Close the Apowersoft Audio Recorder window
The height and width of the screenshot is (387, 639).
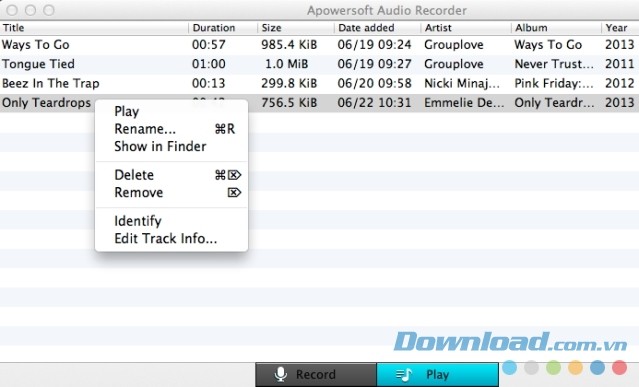click(x=12, y=10)
